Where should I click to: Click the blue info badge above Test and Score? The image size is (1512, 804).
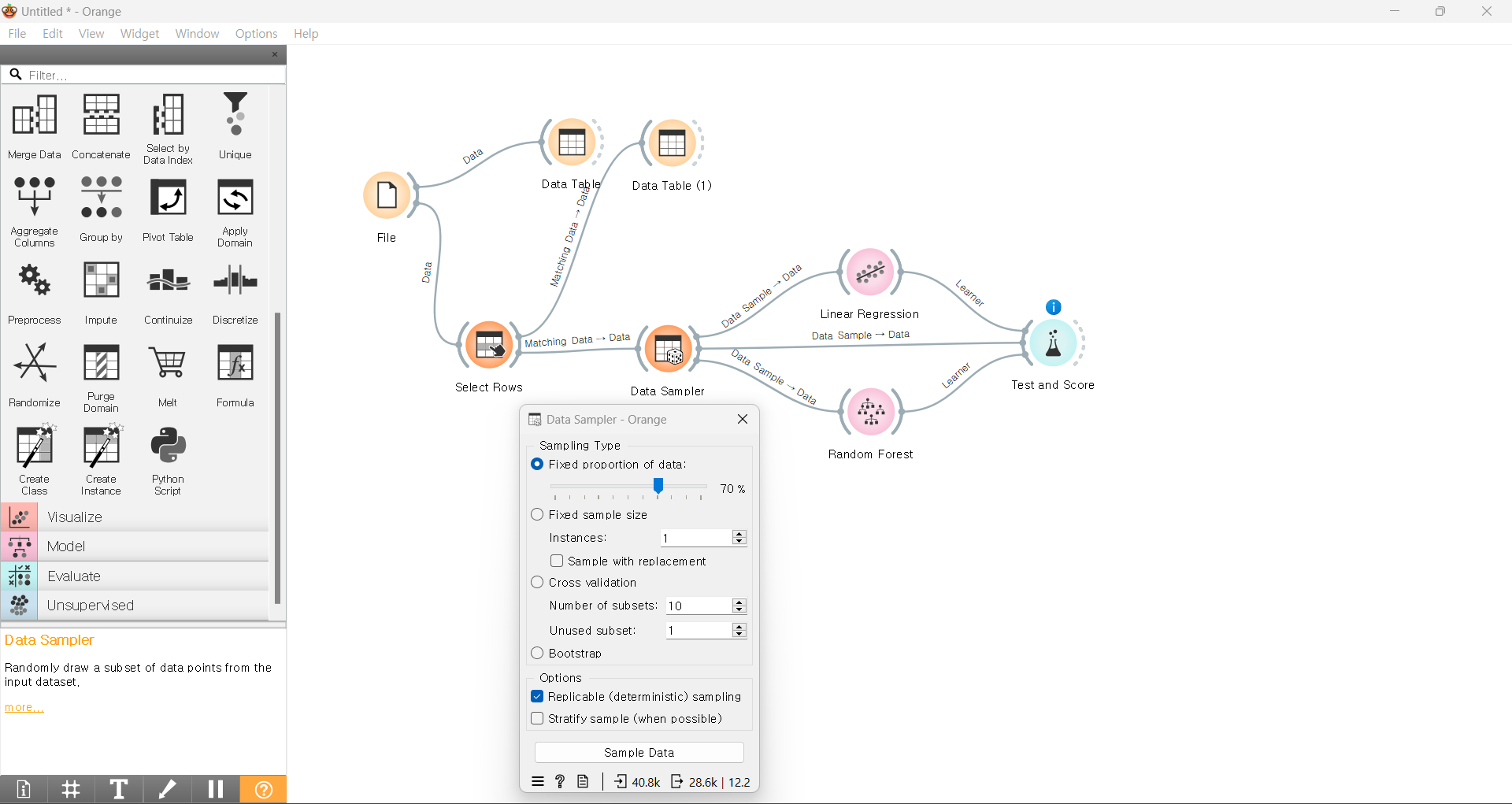(1054, 307)
